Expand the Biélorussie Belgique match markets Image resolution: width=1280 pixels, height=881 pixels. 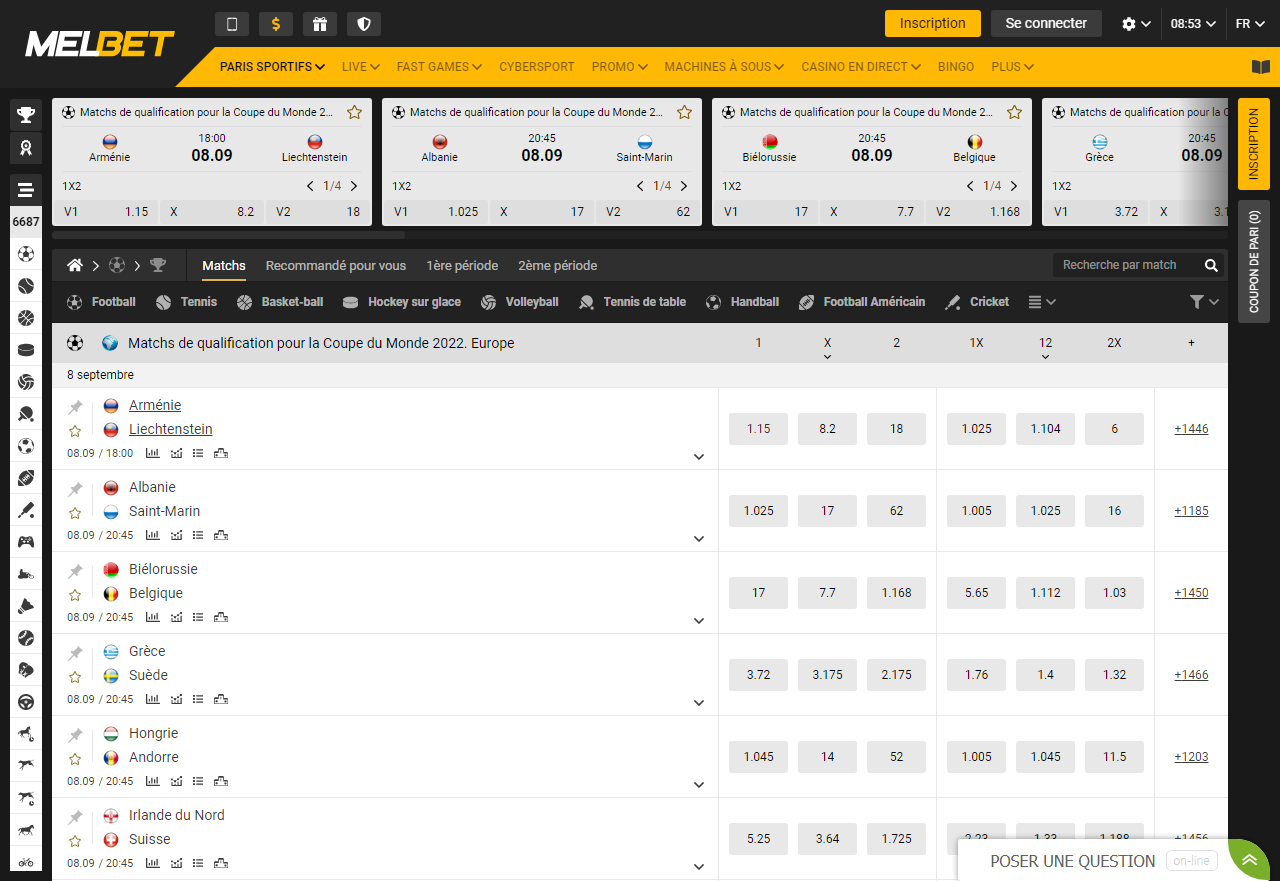pyautogui.click(x=699, y=621)
